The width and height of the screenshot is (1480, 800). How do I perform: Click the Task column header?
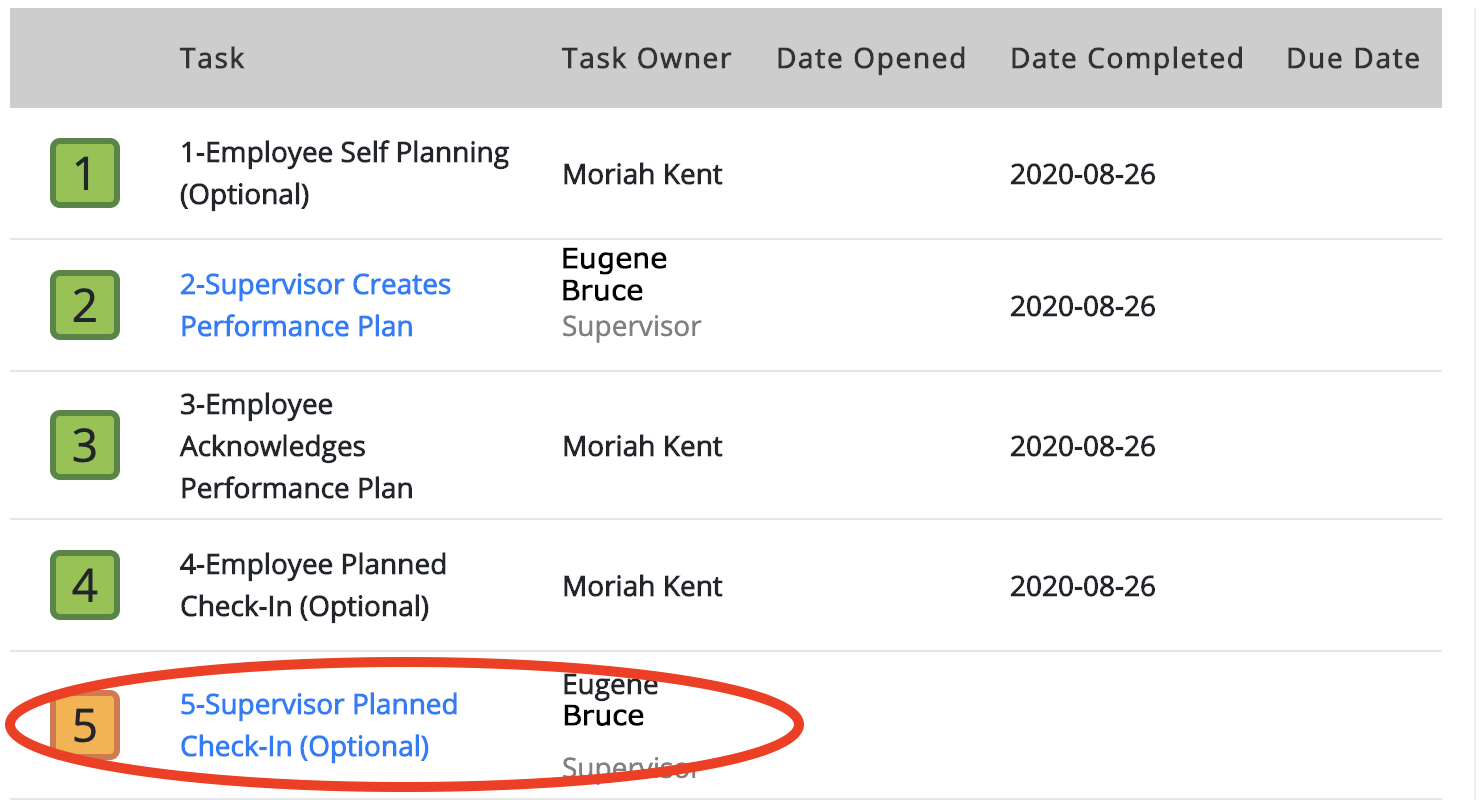212,58
